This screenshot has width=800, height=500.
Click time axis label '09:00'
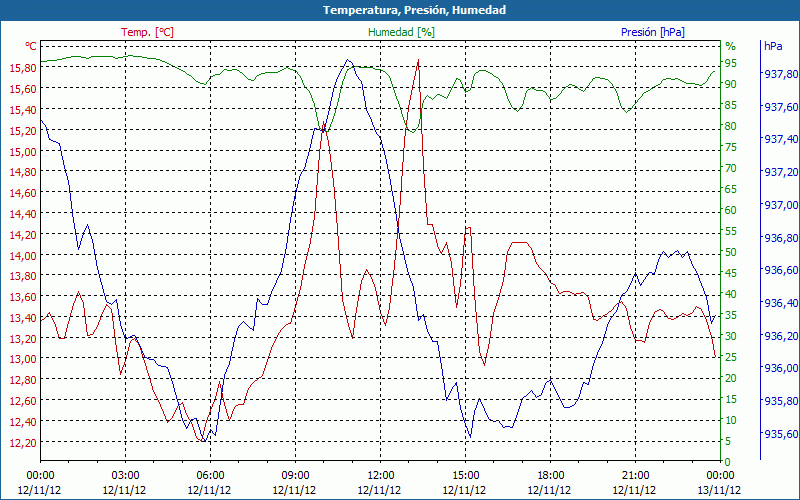(x=295, y=476)
